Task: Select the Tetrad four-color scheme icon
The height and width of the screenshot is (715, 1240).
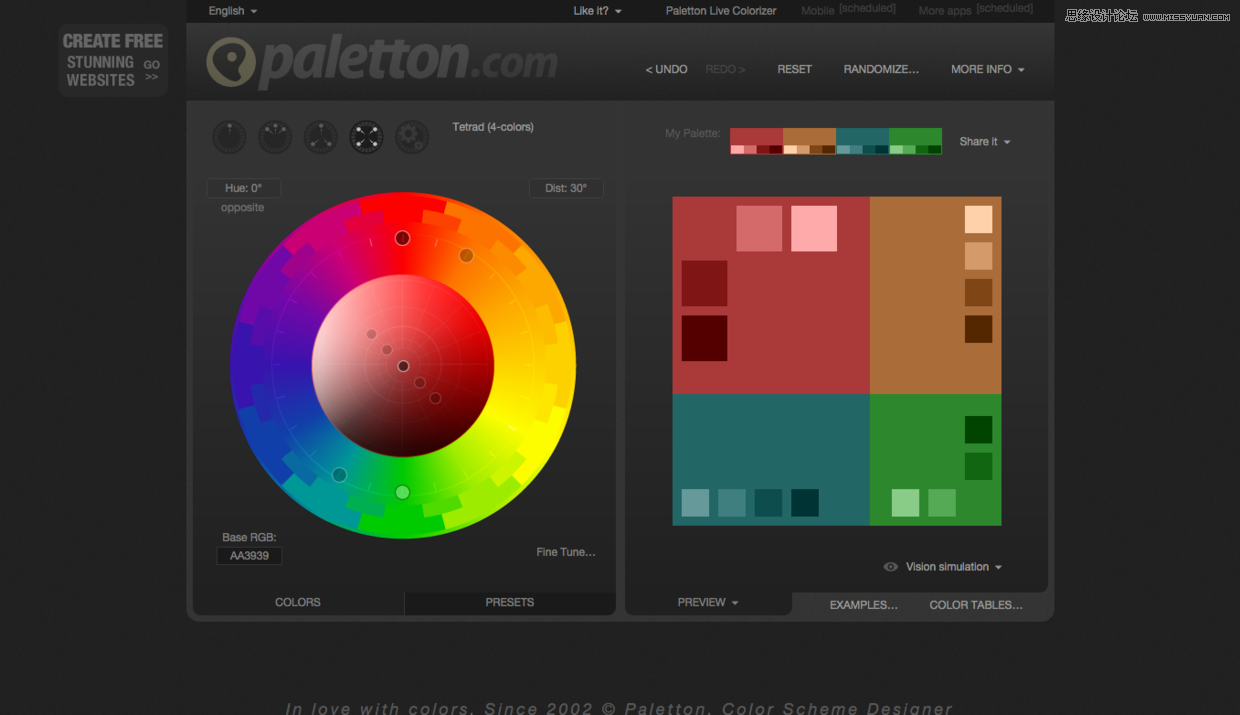Action: click(367, 137)
